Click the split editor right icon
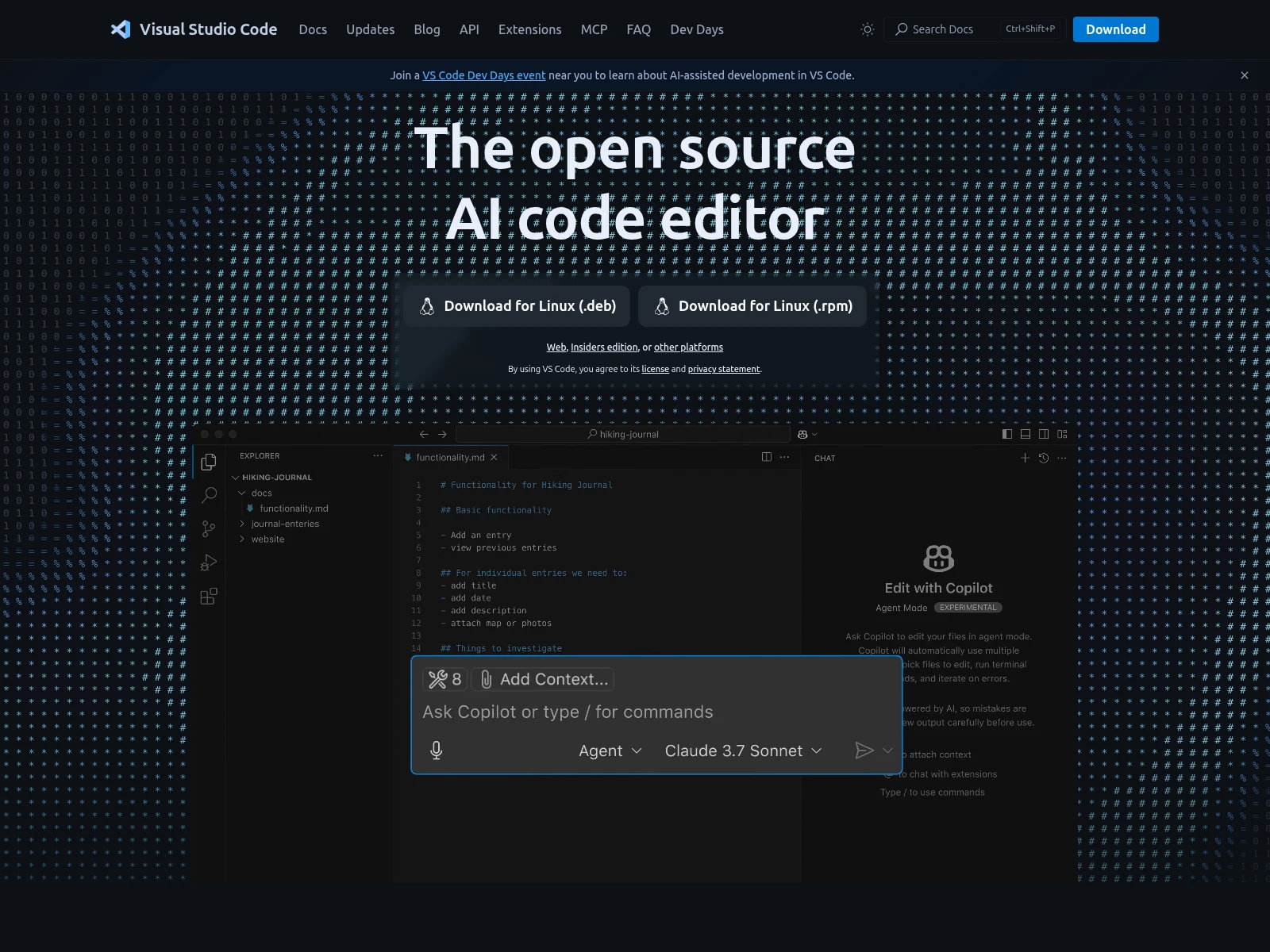 [767, 457]
